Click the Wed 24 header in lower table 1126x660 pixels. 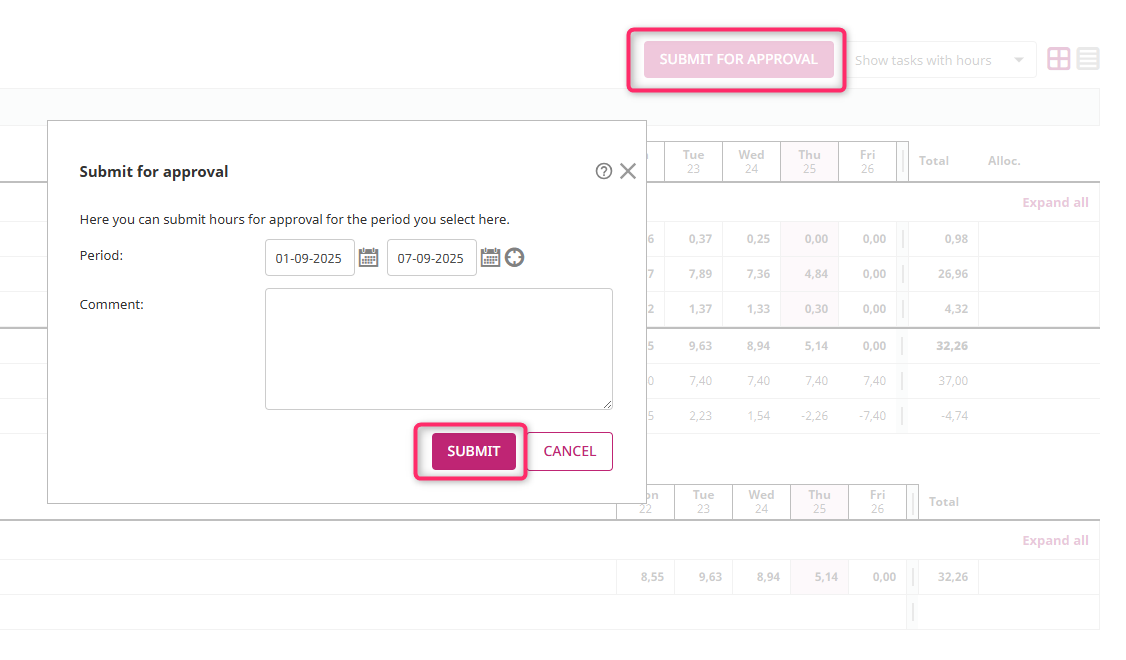click(761, 501)
